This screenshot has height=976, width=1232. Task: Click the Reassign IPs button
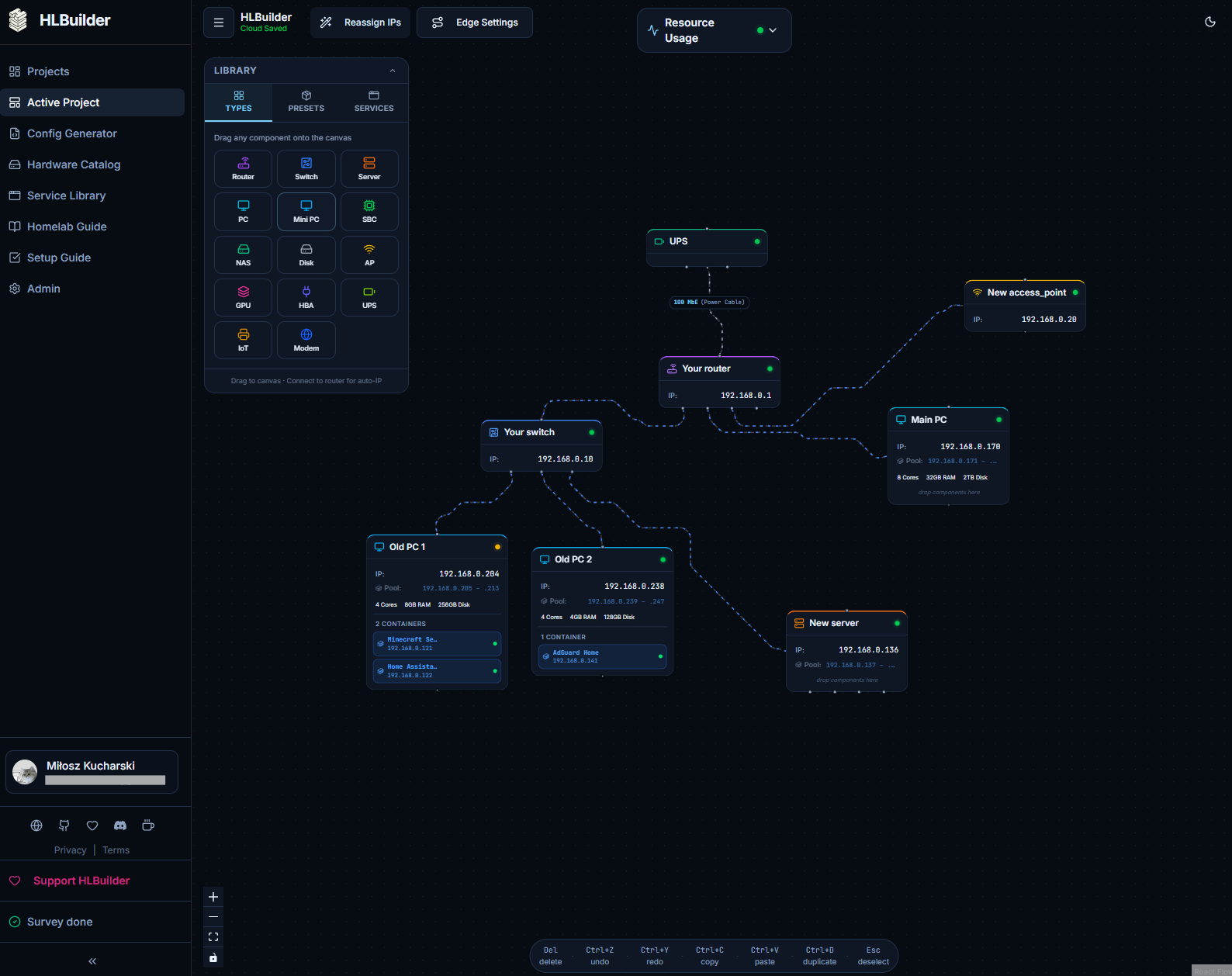[x=361, y=22]
